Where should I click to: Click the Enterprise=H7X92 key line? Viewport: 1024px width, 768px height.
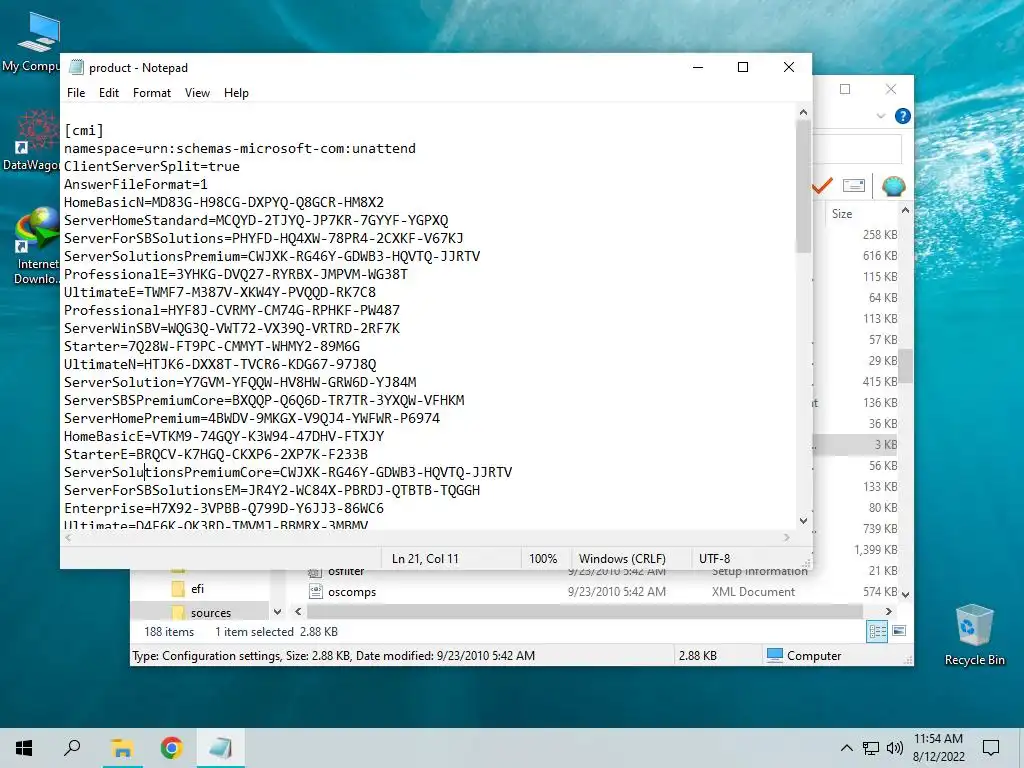(223, 508)
